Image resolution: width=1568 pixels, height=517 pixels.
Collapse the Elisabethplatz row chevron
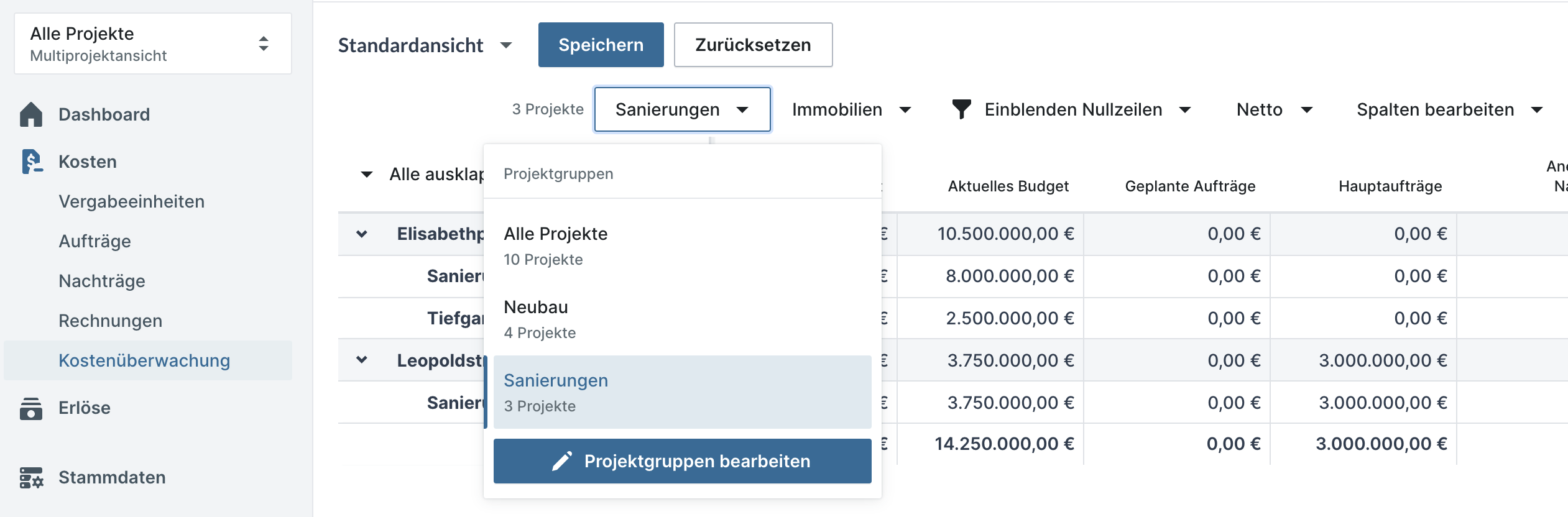tap(361, 234)
